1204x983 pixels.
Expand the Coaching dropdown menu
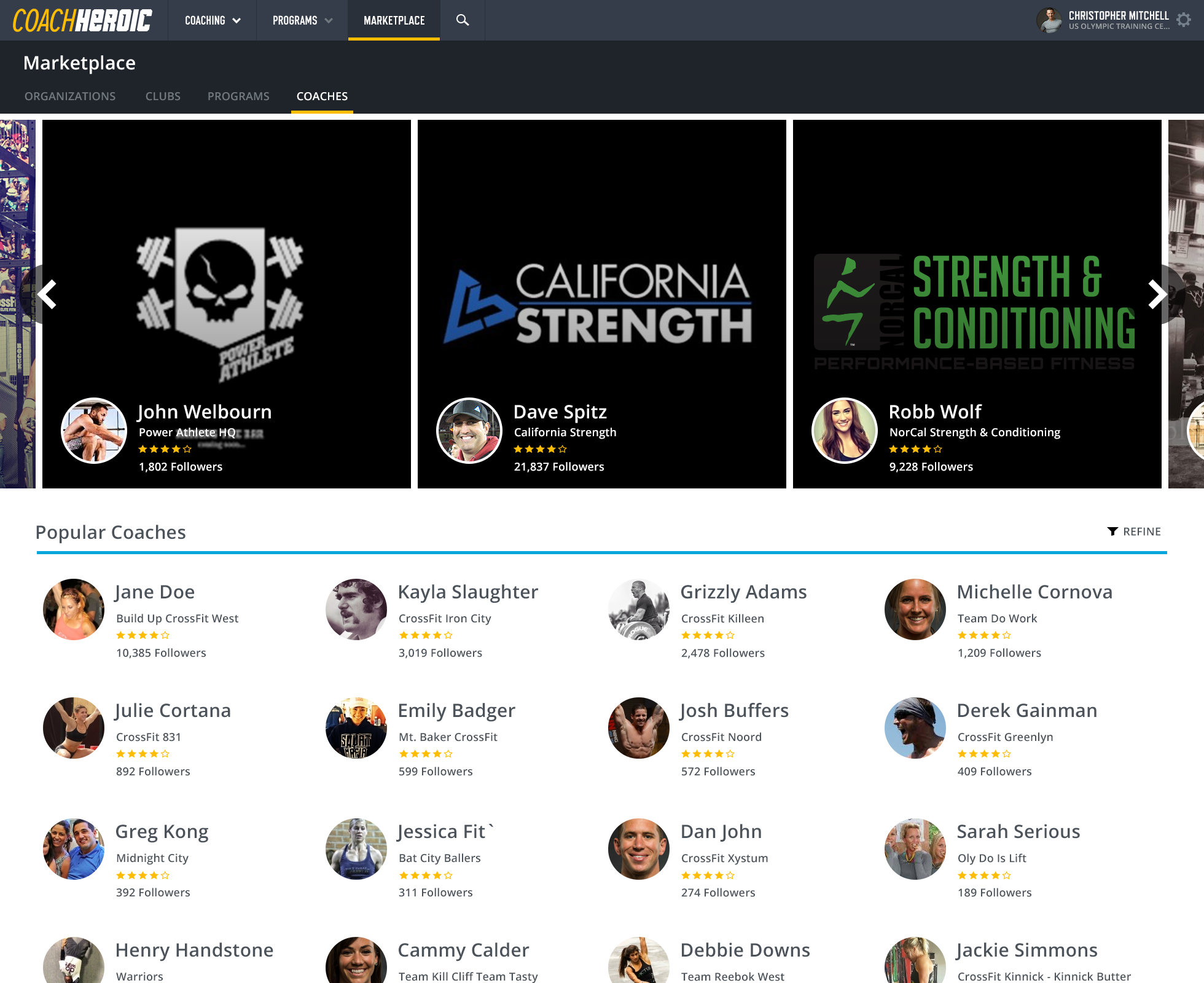click(x=213, y=20)
